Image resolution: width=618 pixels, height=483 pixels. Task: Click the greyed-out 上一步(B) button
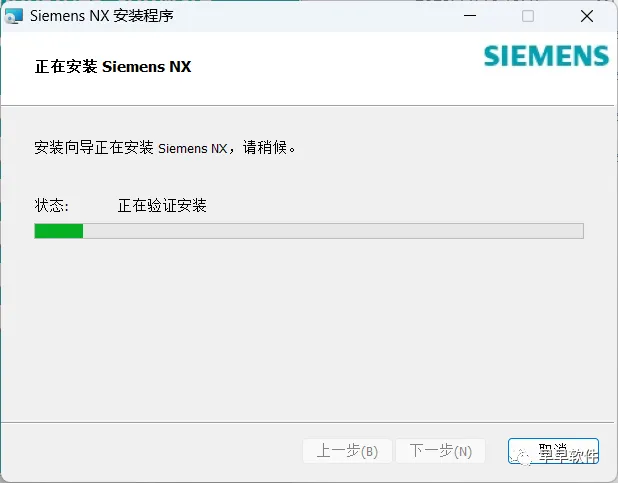pos(347,451)
